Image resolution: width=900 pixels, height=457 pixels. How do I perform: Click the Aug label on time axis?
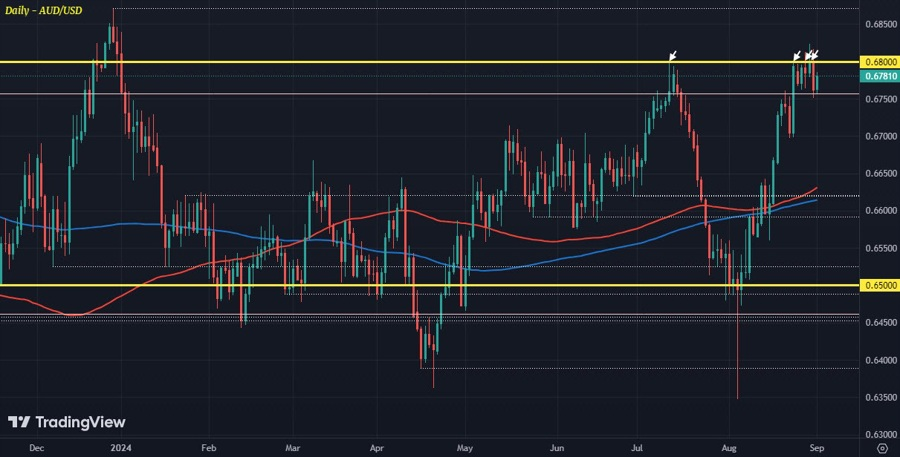click(x=729, y=447)
